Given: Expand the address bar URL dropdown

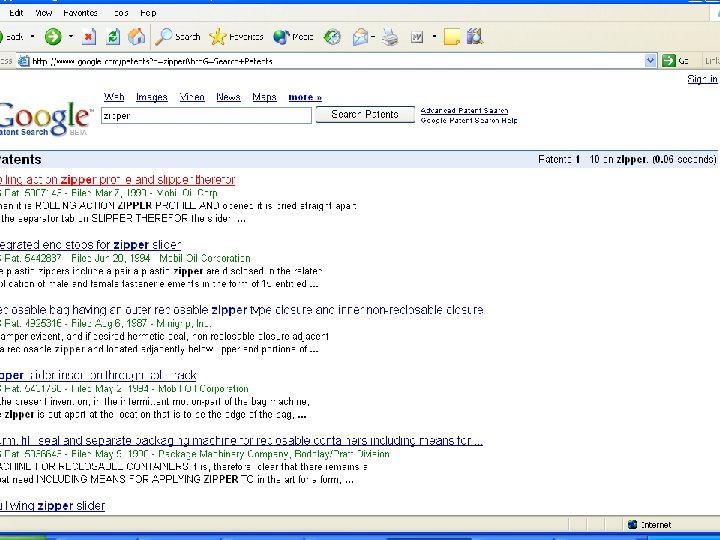Looking at the screenshot, I should tap(650, 60).
